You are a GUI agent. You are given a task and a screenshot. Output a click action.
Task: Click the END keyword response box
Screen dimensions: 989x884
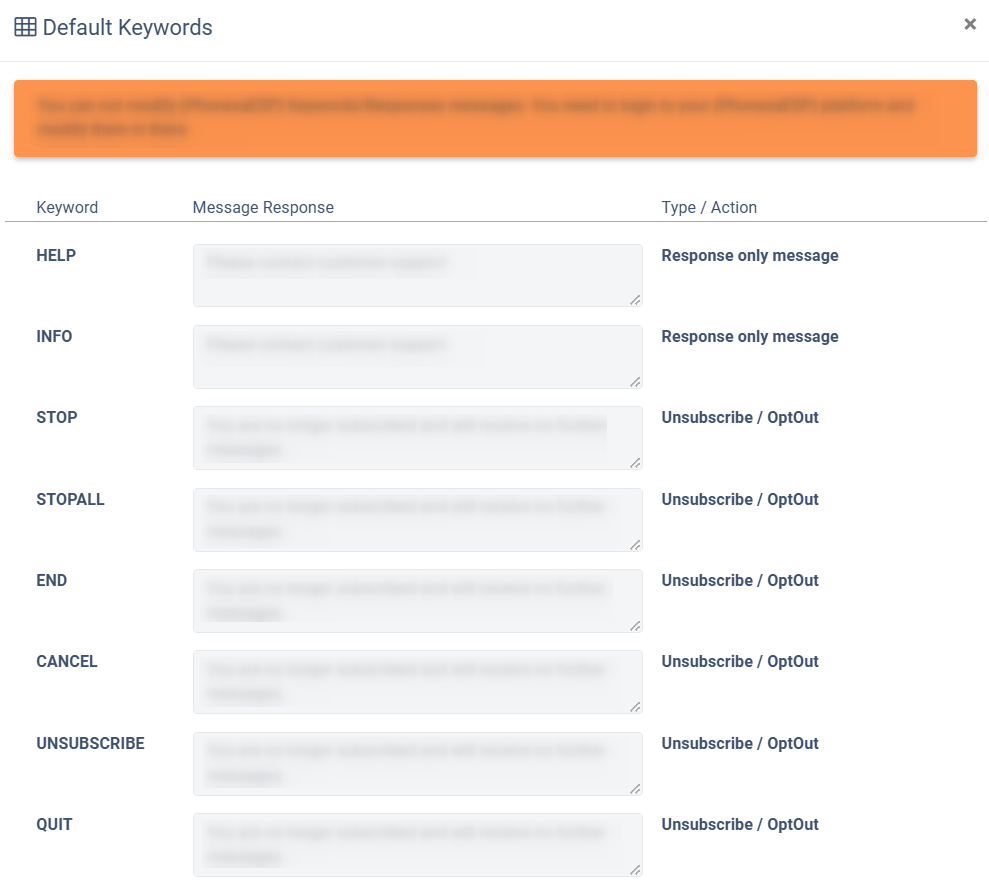coord(417,600)
